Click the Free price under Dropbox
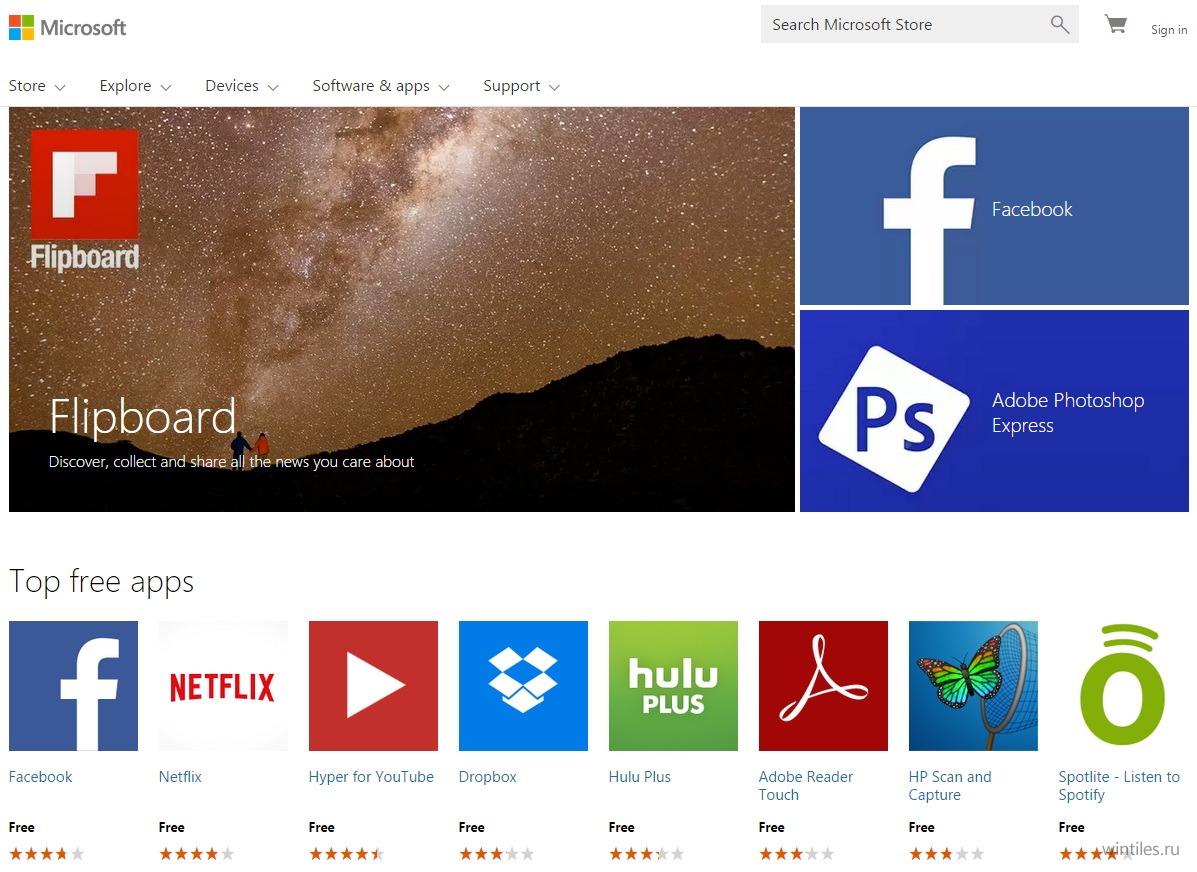 click(x=472, y=827)
